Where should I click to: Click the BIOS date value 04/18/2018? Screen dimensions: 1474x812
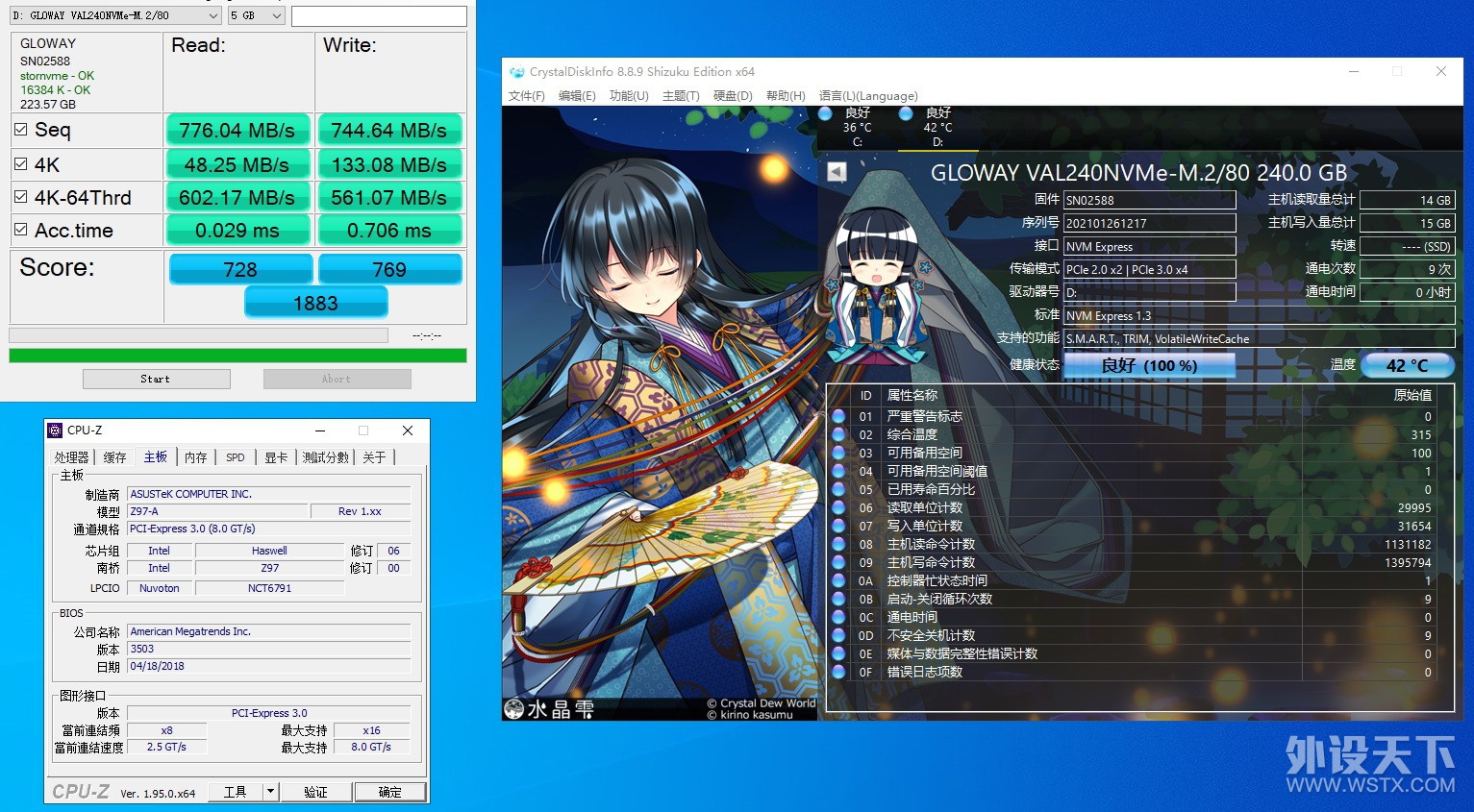click(268, 666)
